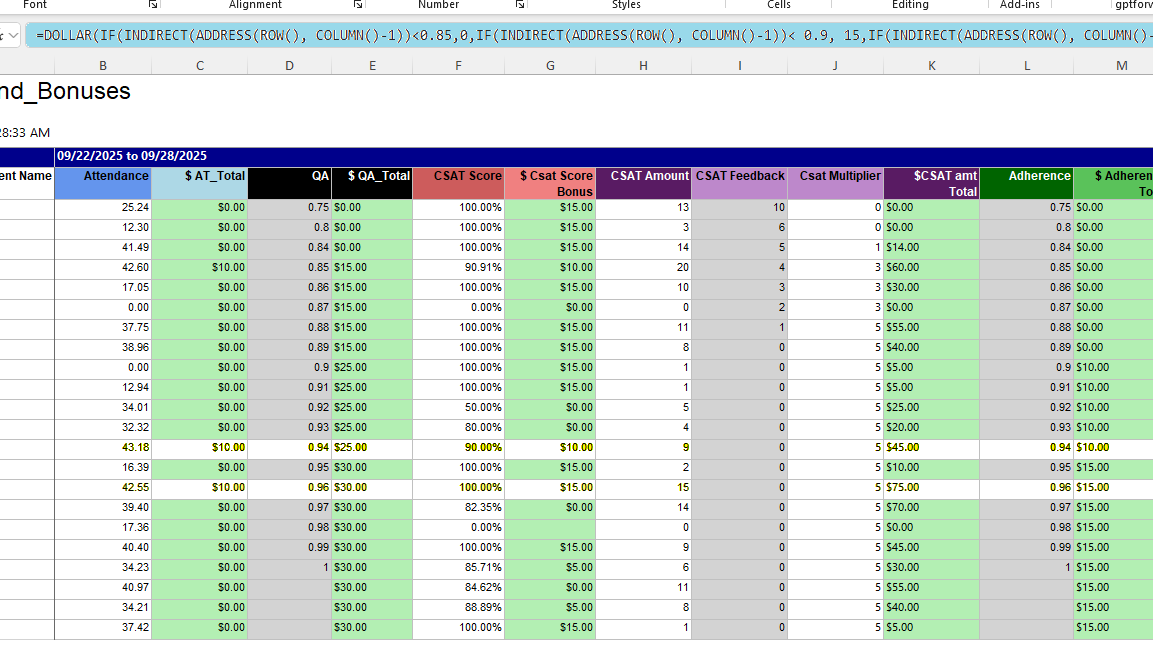Select column M header

pos(1122,64)
